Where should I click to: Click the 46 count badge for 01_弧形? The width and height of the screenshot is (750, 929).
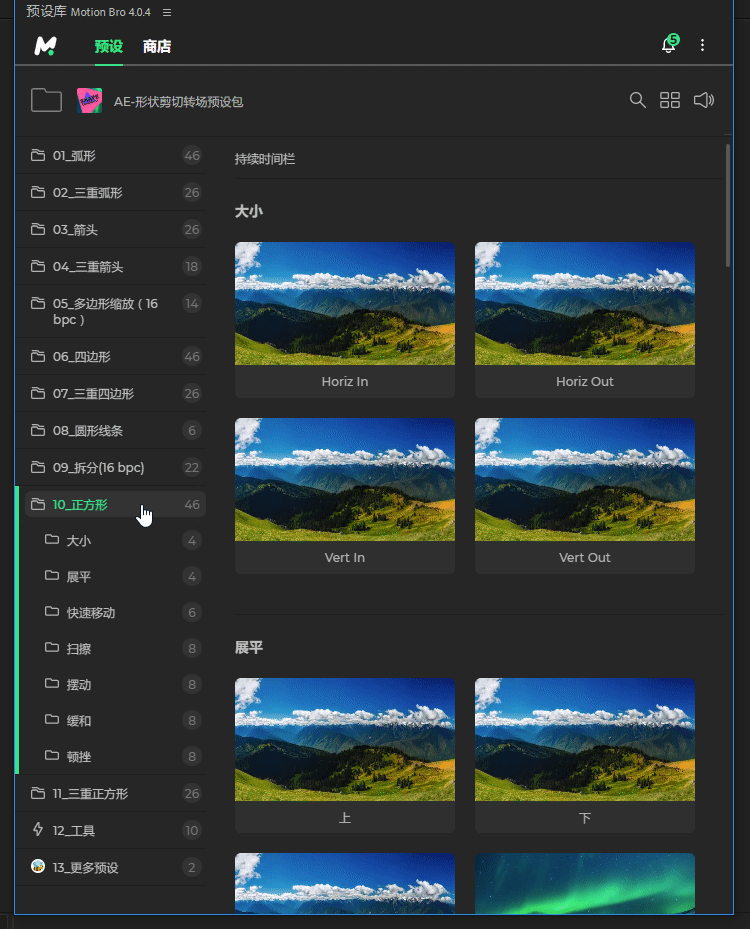[192, 155]
